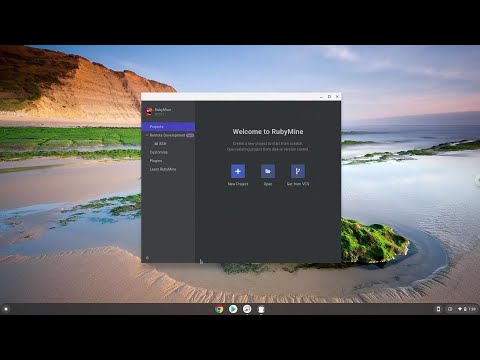Image resolution: width=480 pixels, height=360 pixels.
Task: Click the New Project plus icon
Action: click(238, 171)
